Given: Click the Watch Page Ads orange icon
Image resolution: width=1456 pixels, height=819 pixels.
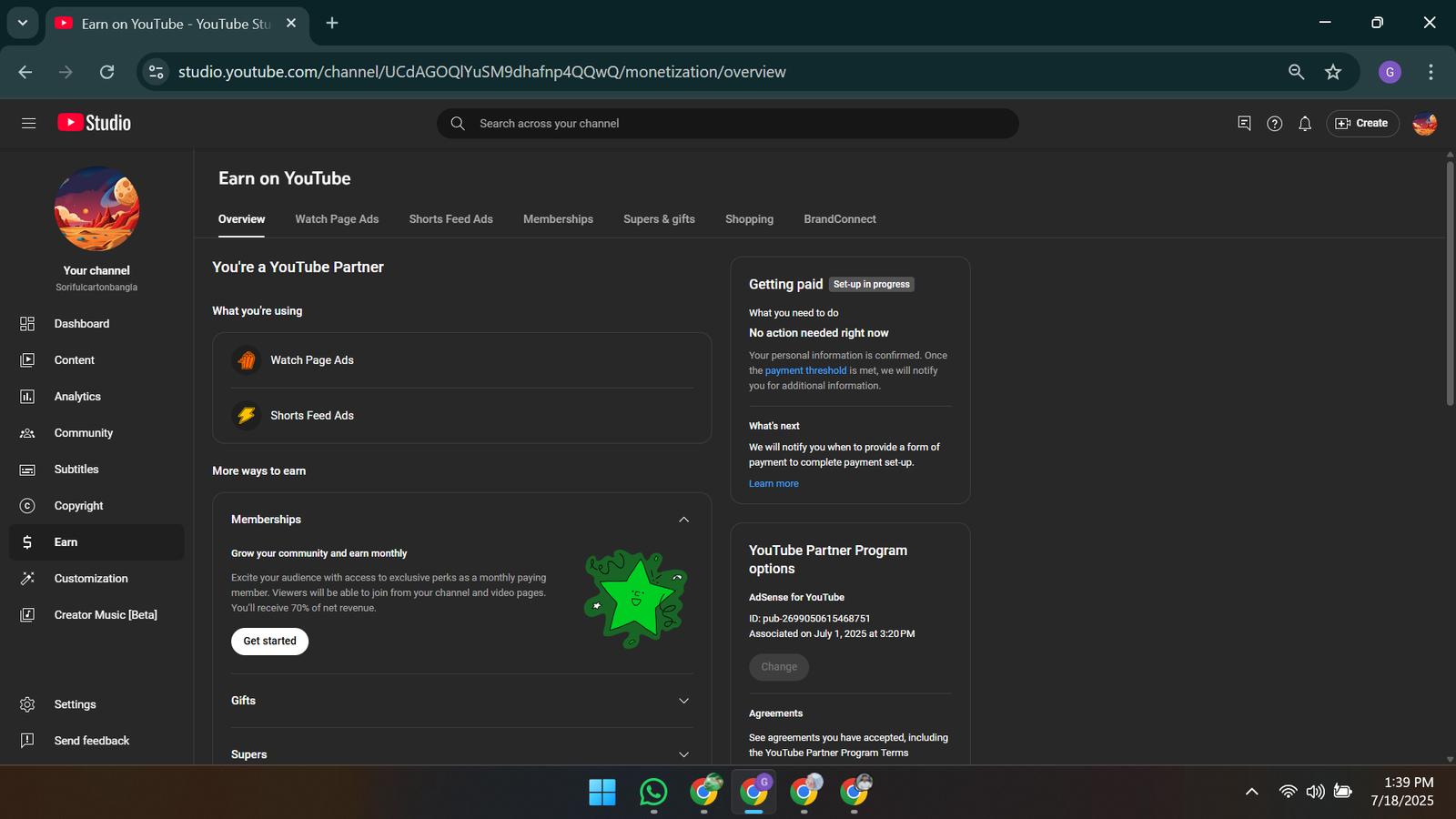Looking at the screenshot, I should pyautogui.click(x=247, y=360).
